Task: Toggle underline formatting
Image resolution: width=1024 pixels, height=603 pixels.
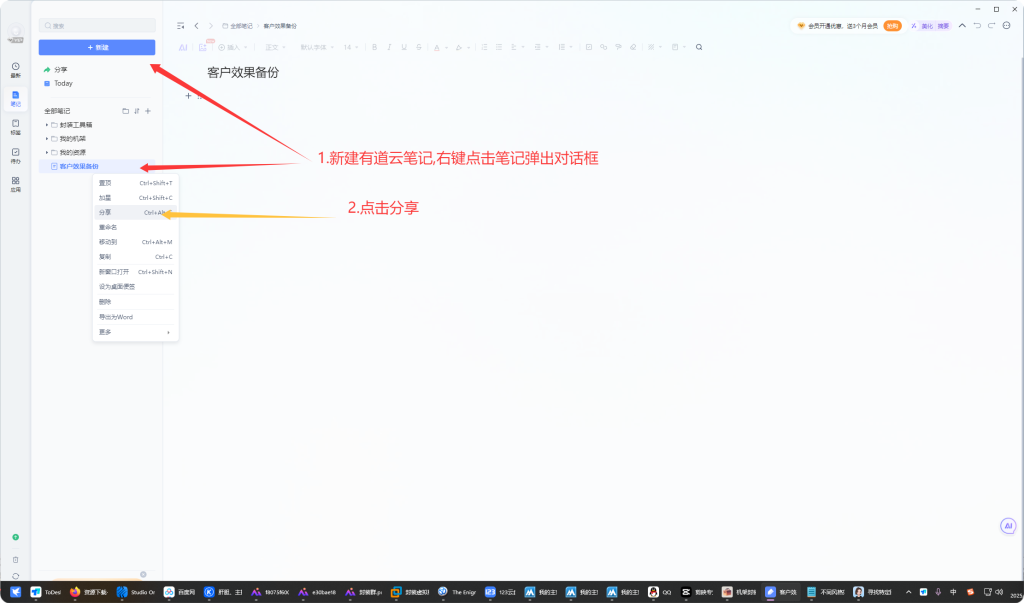Action: coord(404,47)
